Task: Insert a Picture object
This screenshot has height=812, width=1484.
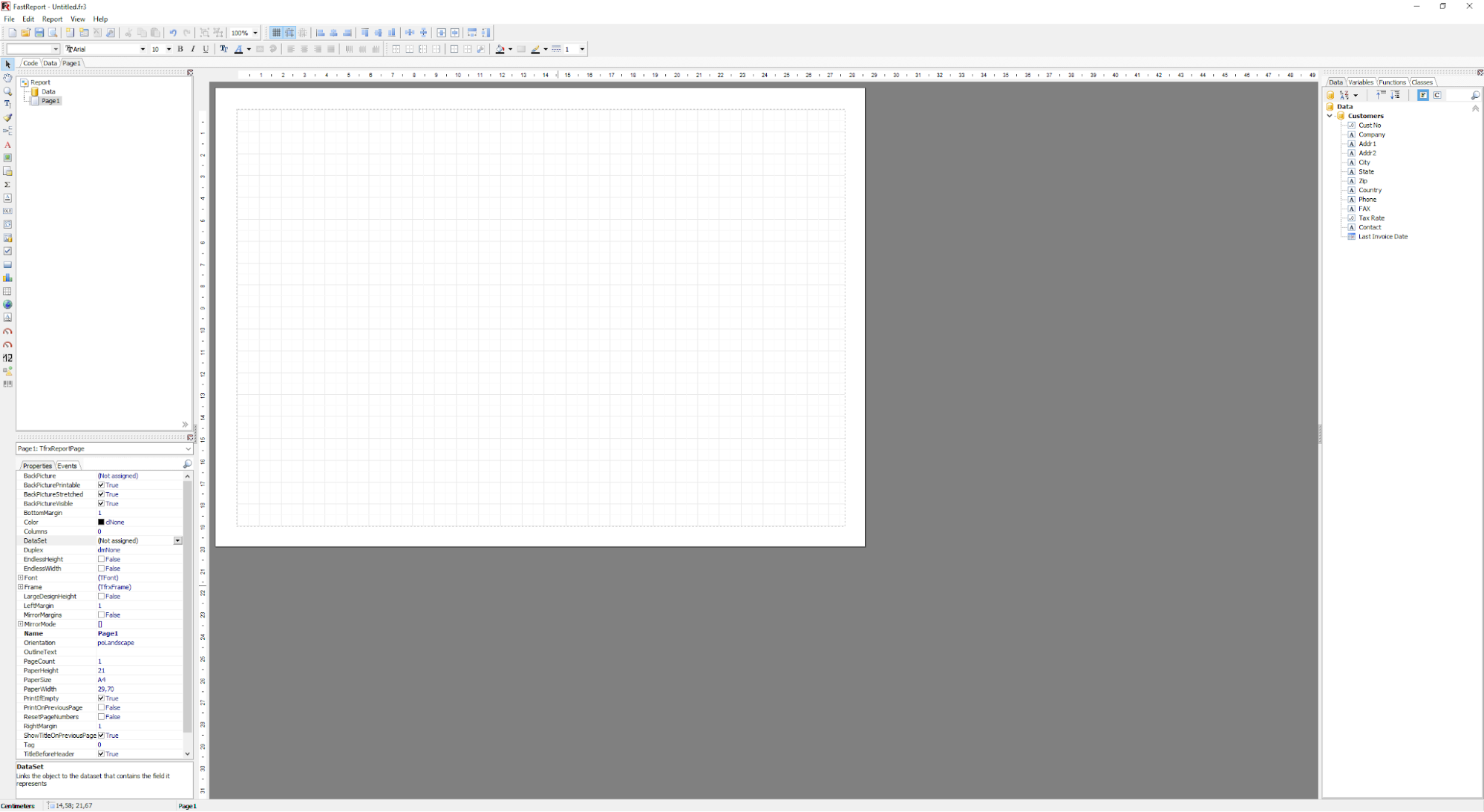Action: tap(7, 158)
